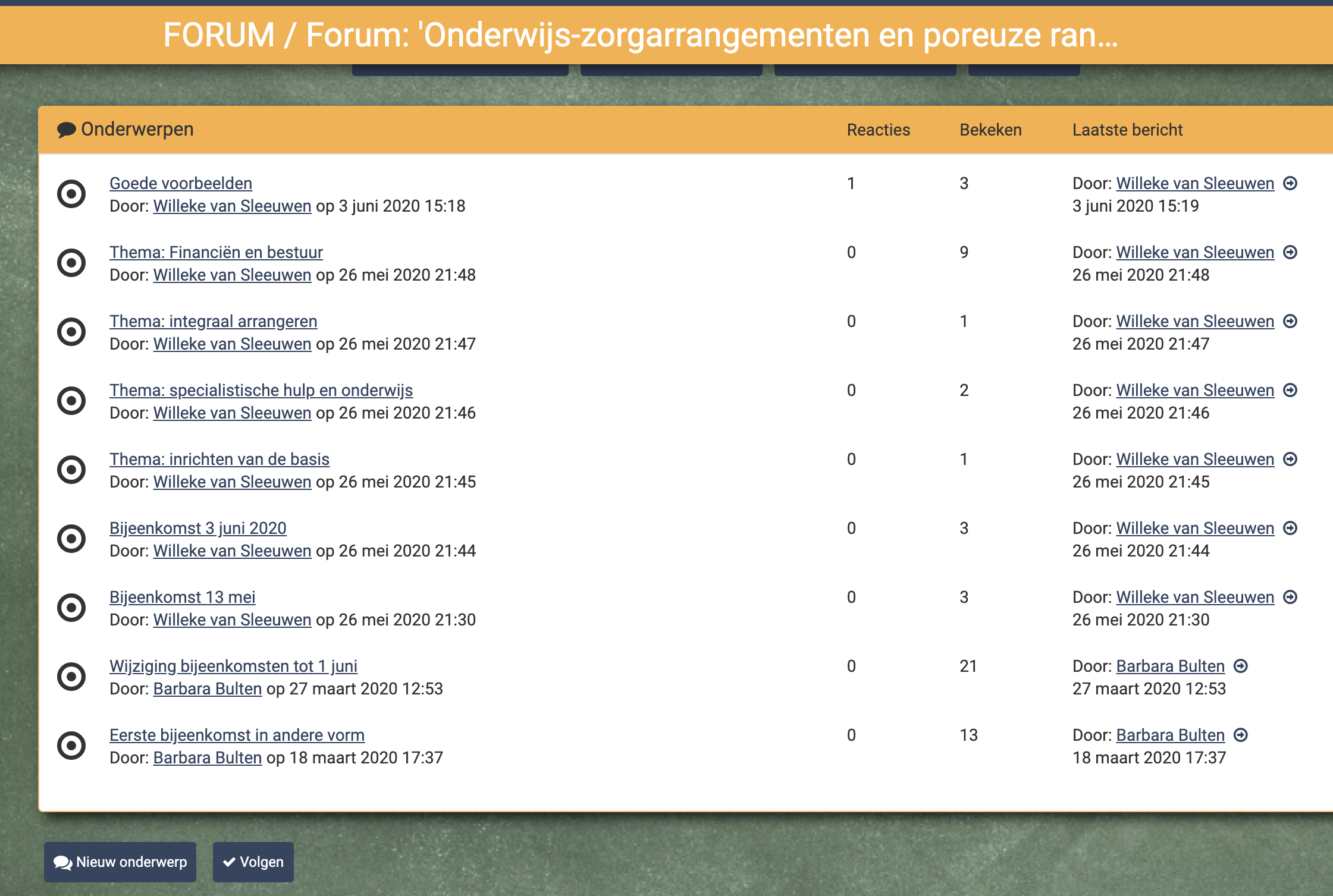1333x896 pixels.
Task: Open Thema: inrichten van de basis thread
Action: (x=219, y=459)
